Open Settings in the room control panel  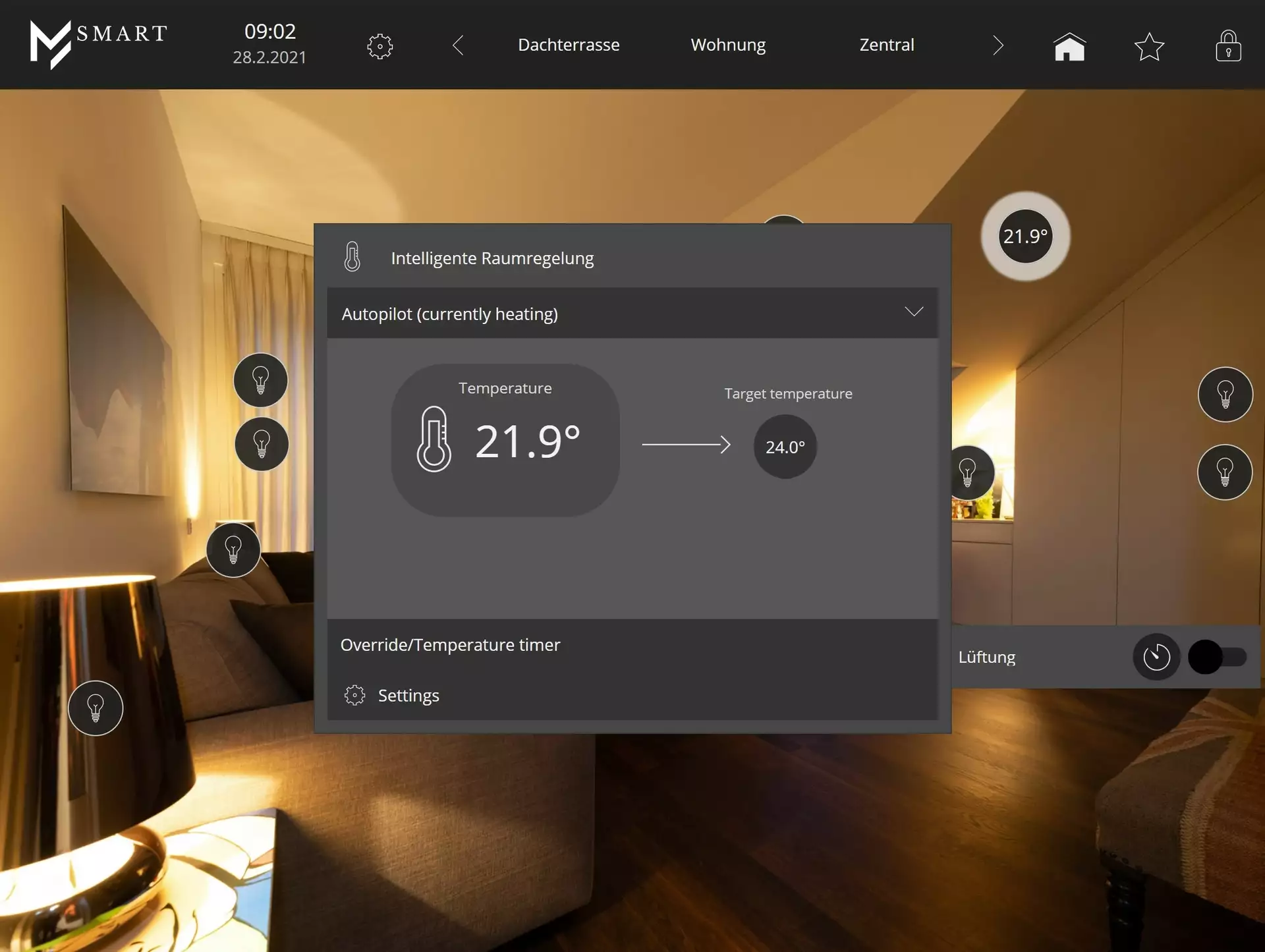[x=407, y=695]
